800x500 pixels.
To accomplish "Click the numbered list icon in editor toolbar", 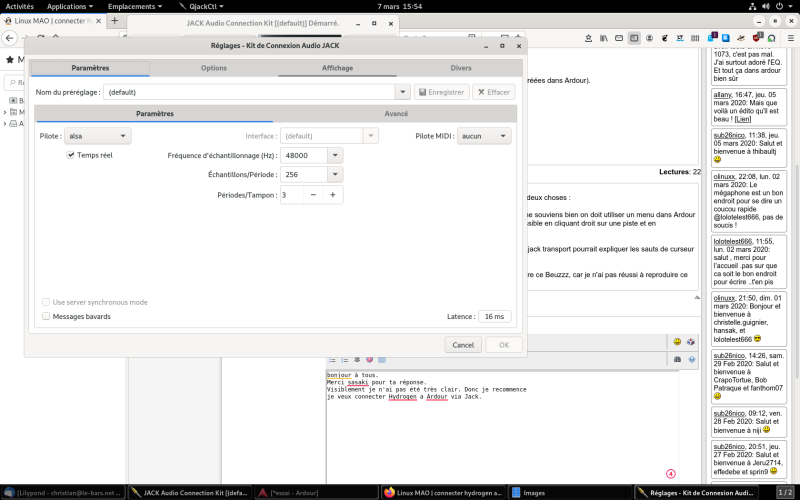I will click(344, 360).
